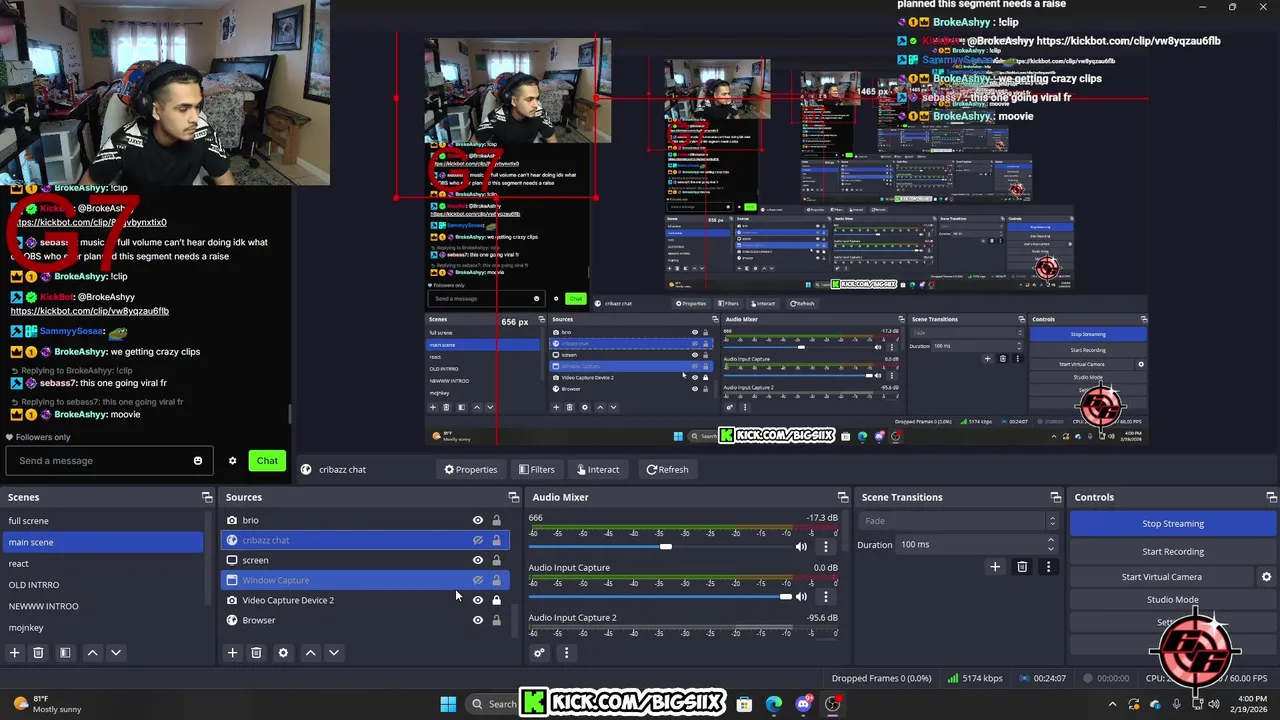Open virtual camera settings gear
1280x720 pixels.
click(1266, 577)
